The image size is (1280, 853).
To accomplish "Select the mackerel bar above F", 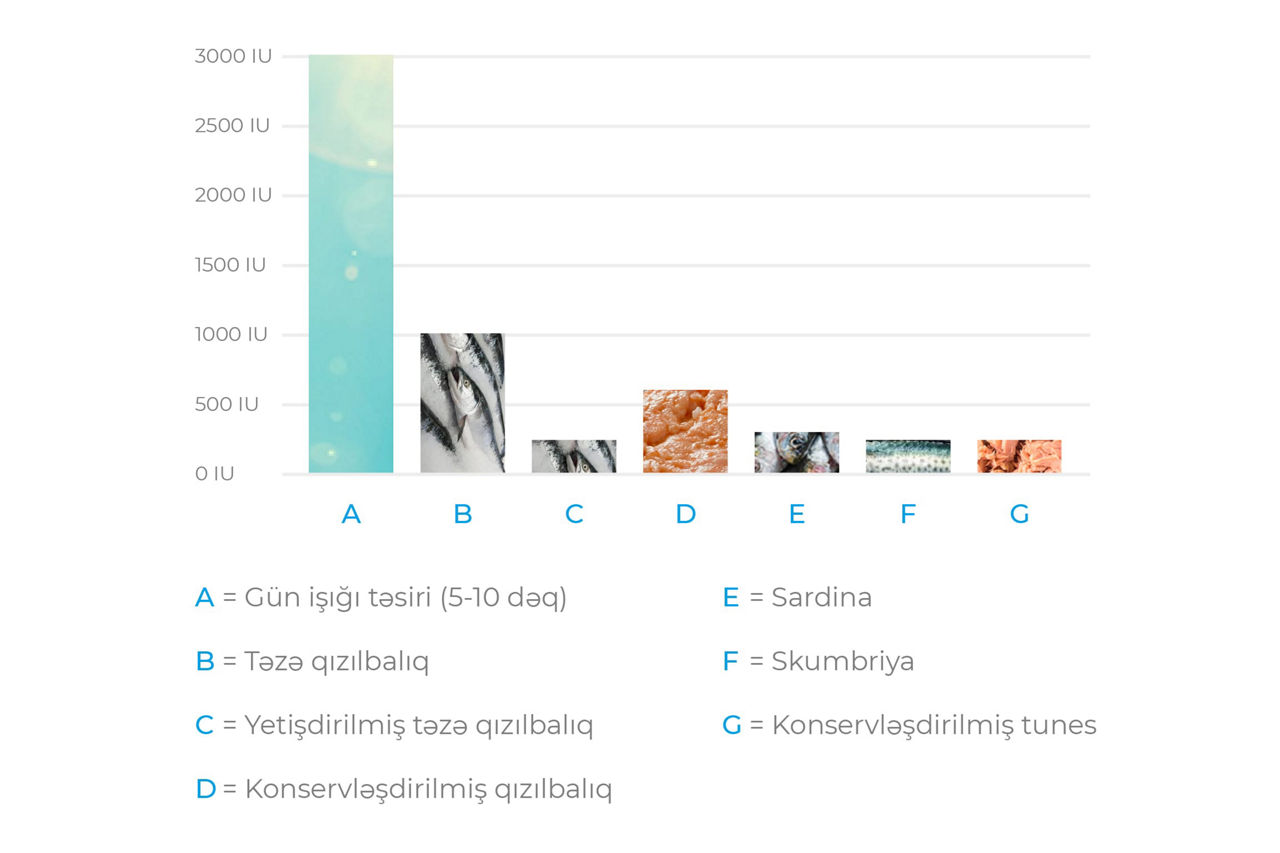I will click(908, 456).
